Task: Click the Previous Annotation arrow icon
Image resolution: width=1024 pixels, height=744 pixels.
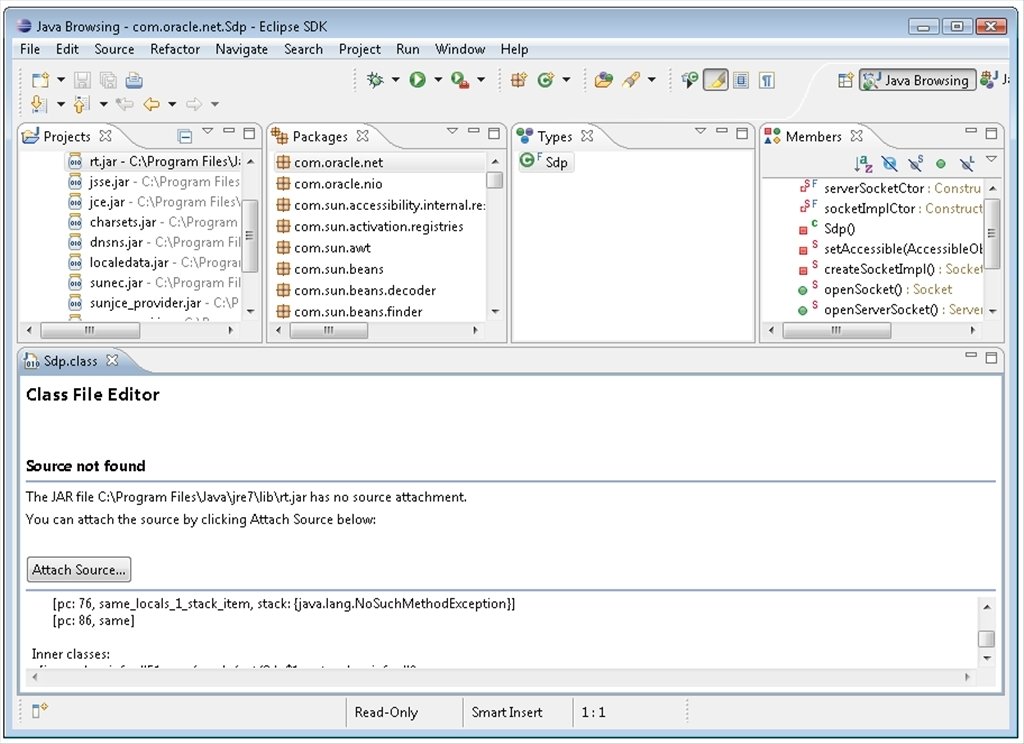Action: tap(82, 104)
